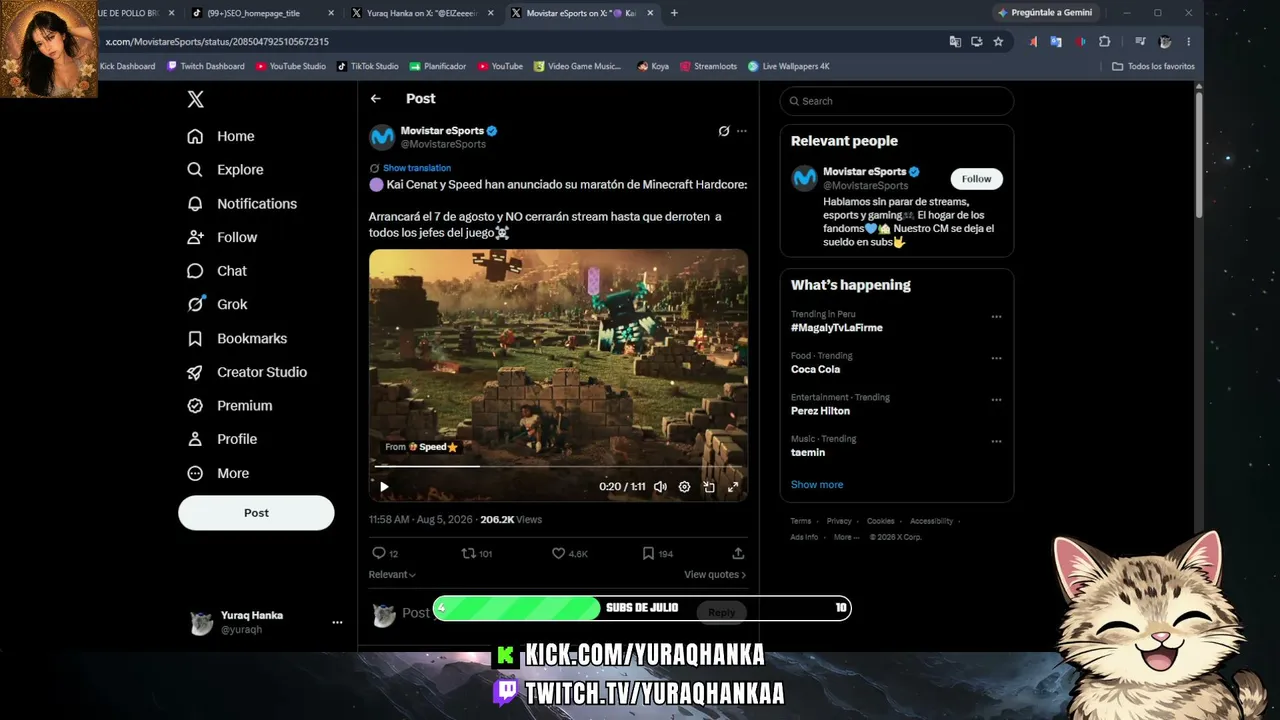The image size is (1280, 720).
Task: Toggle video picture-in-picture mode
Action: [709, 487]
